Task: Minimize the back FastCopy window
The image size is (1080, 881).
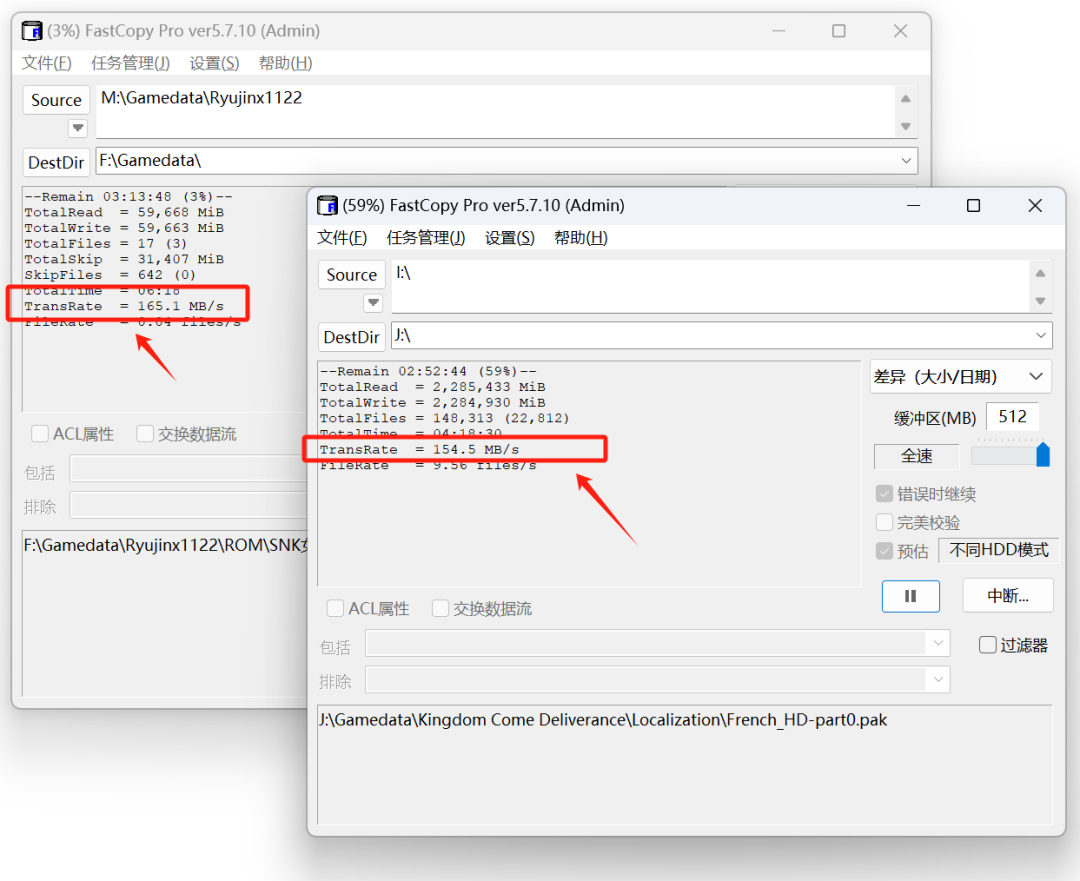Action: (778, 31)
